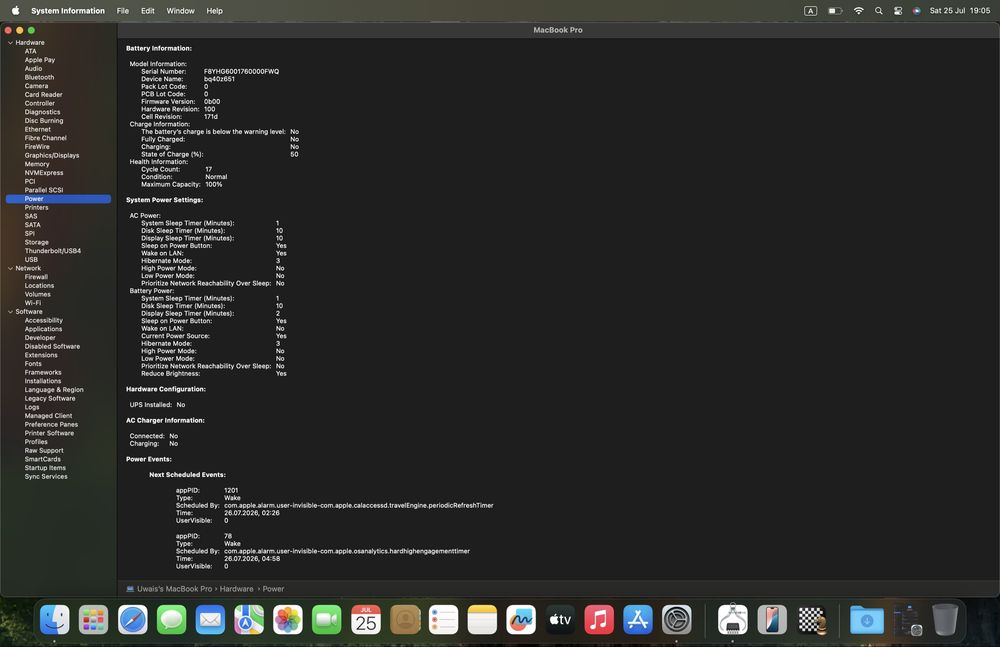
Task: Select Firewall under Network
Action: click(x=36, y=277)
